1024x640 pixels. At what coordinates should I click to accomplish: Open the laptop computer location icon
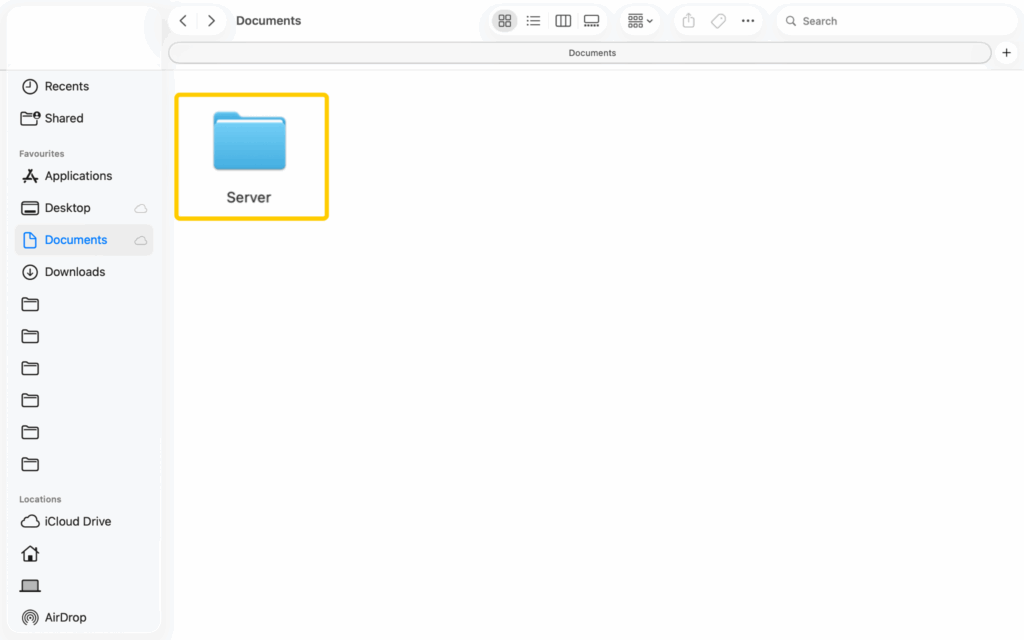click(x=30, y=585)
